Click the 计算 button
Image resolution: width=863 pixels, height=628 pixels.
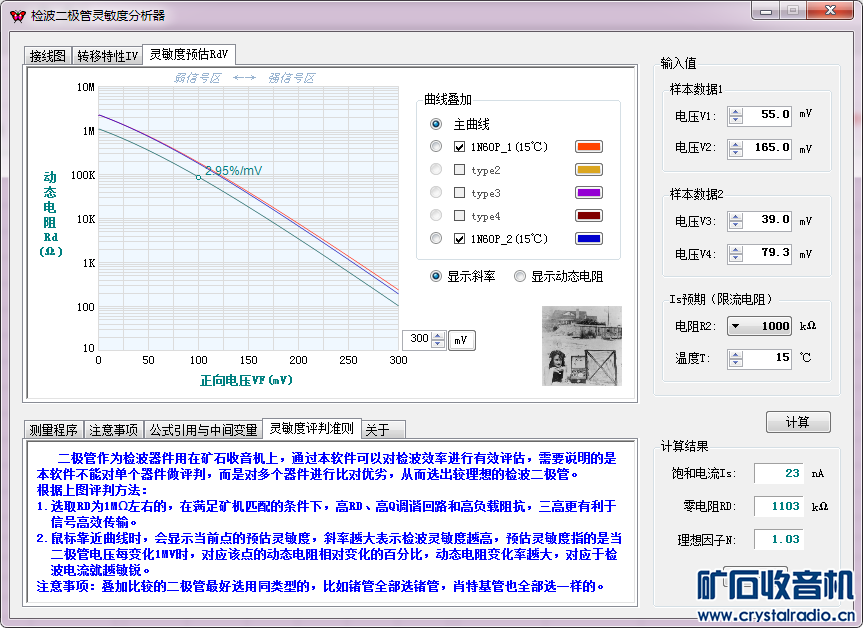(798, 422)
